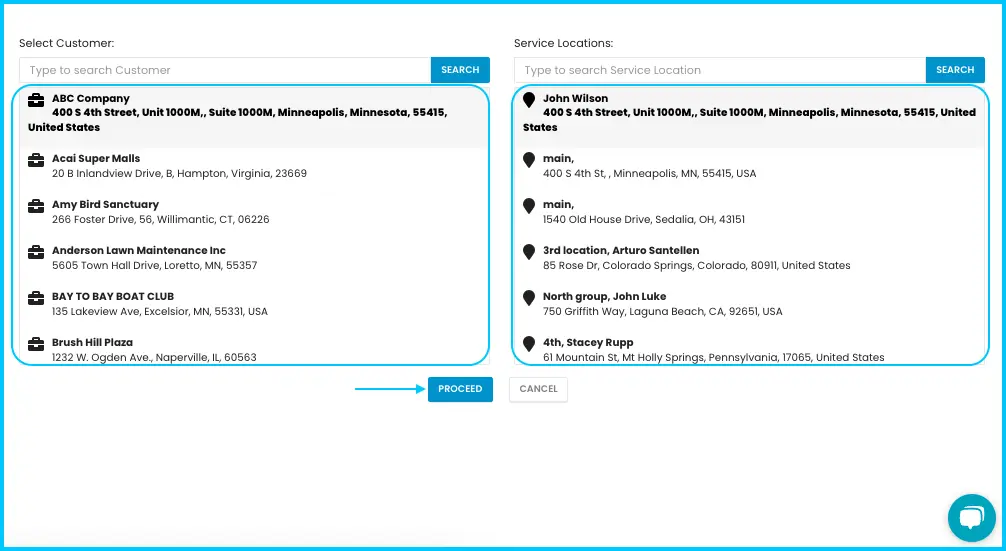1006x551 pixels.
Task: Click address 20 B Inlandview Drive, Hampton
Action: coord(179,174)
